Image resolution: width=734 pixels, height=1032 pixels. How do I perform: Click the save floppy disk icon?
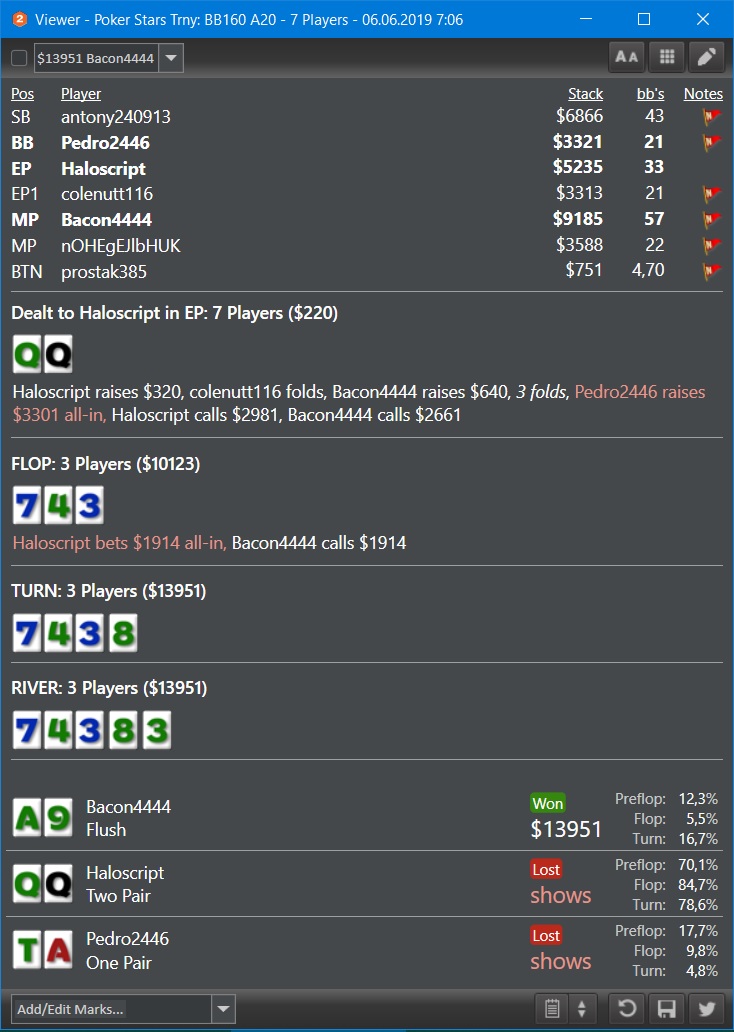(x=667, y=1008)
